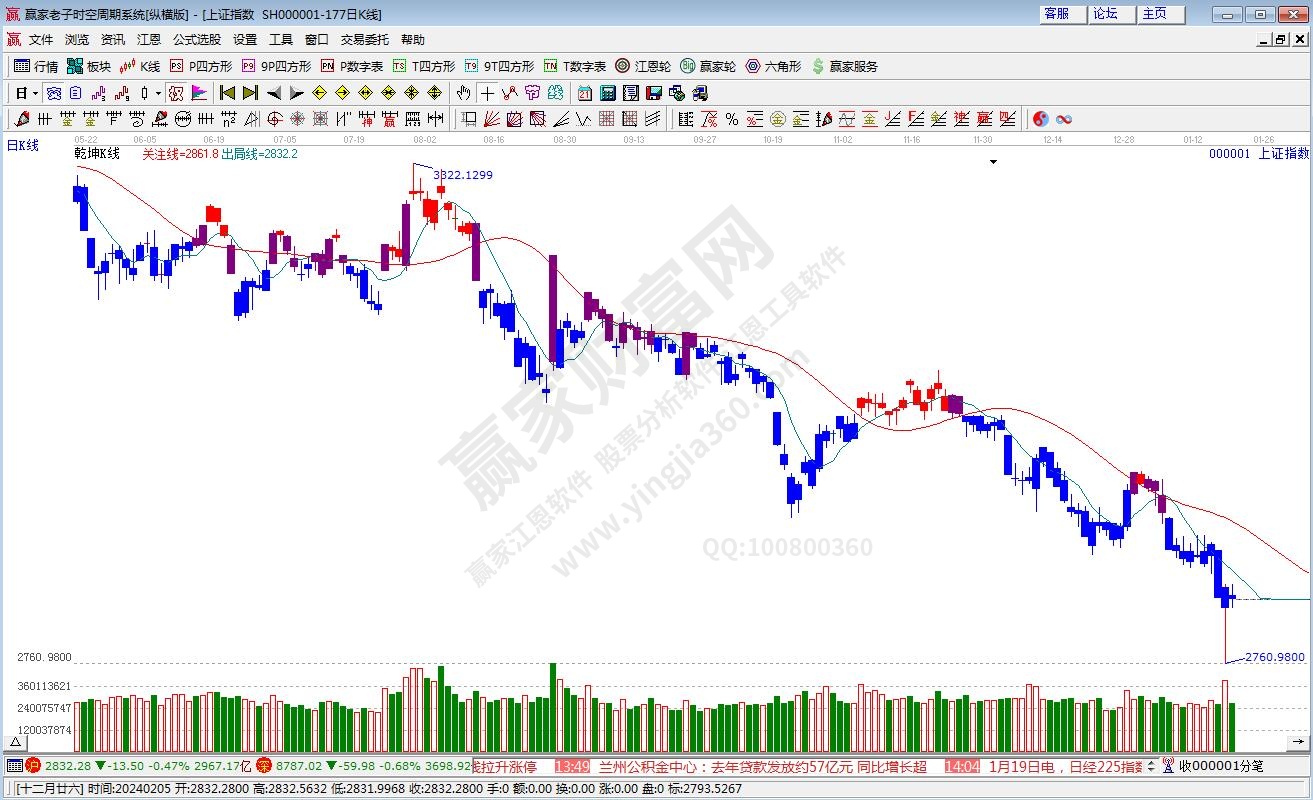Image resolution: width=1313 pixels, height=800 pixels.
Task: Click the yin-yang Taiji icon
Action: click(1040, 119)
